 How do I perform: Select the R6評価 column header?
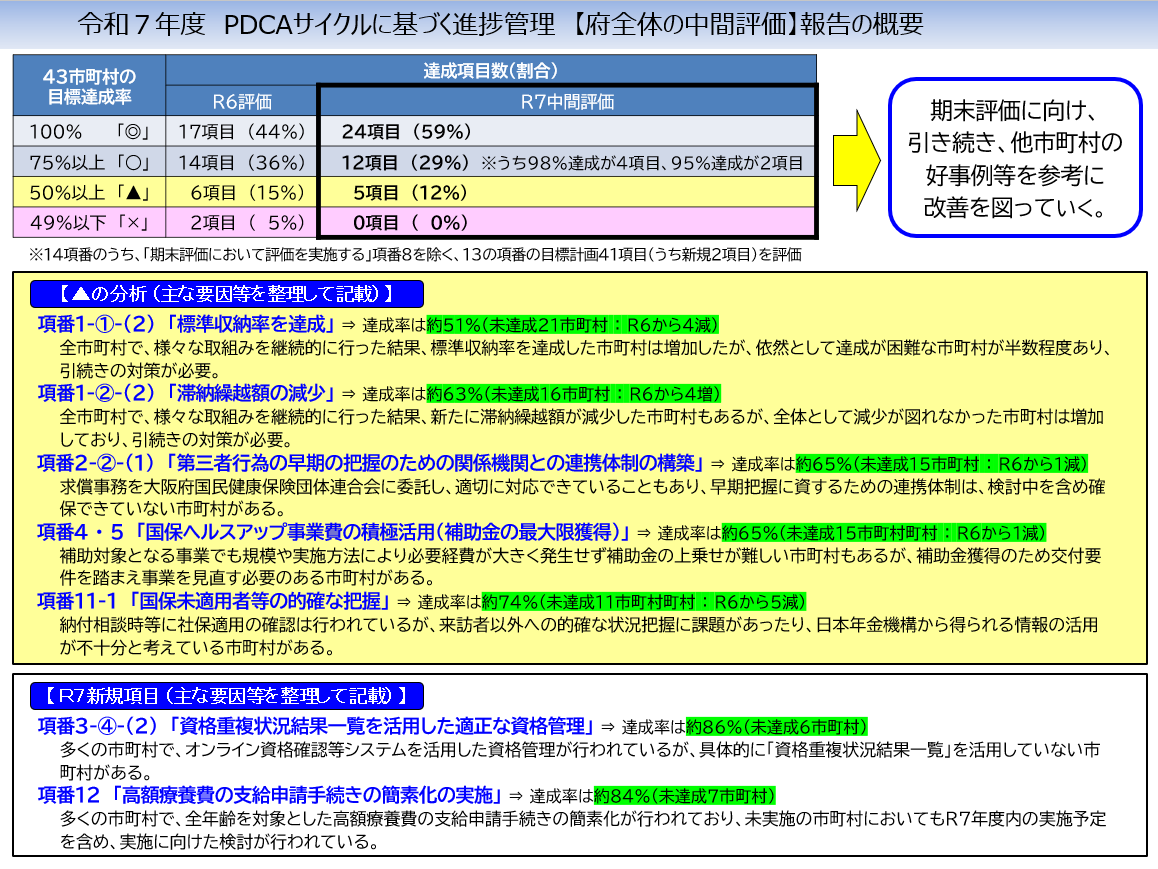click(241, 101)
